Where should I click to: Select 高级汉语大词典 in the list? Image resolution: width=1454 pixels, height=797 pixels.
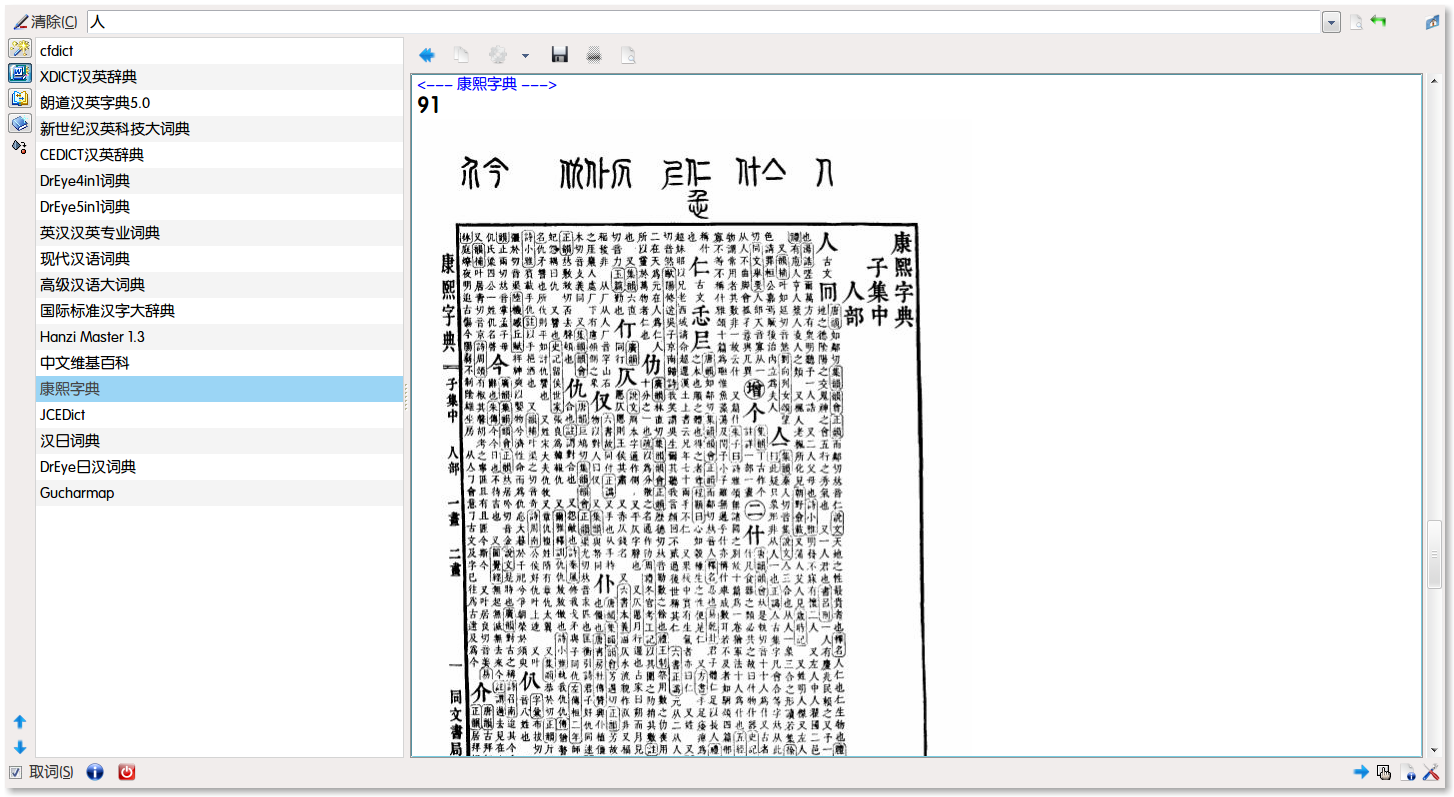tap(220, 285)
